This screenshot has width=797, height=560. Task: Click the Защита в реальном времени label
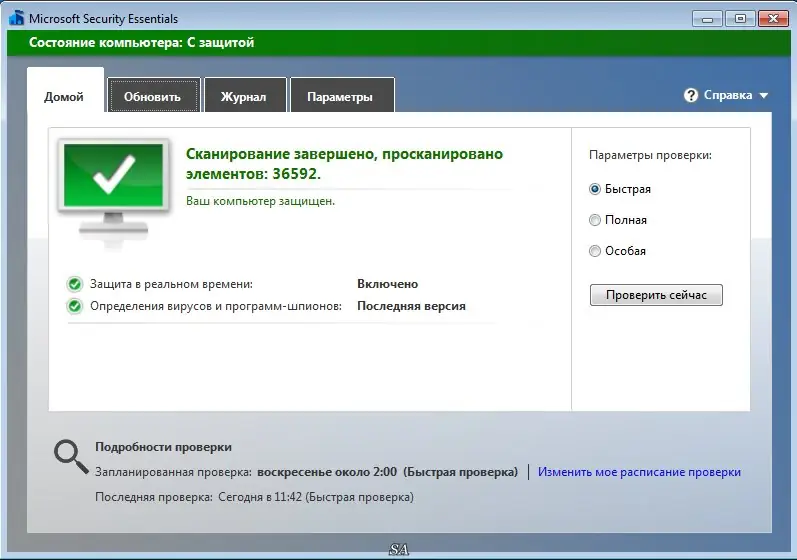[x=171, y=284]
